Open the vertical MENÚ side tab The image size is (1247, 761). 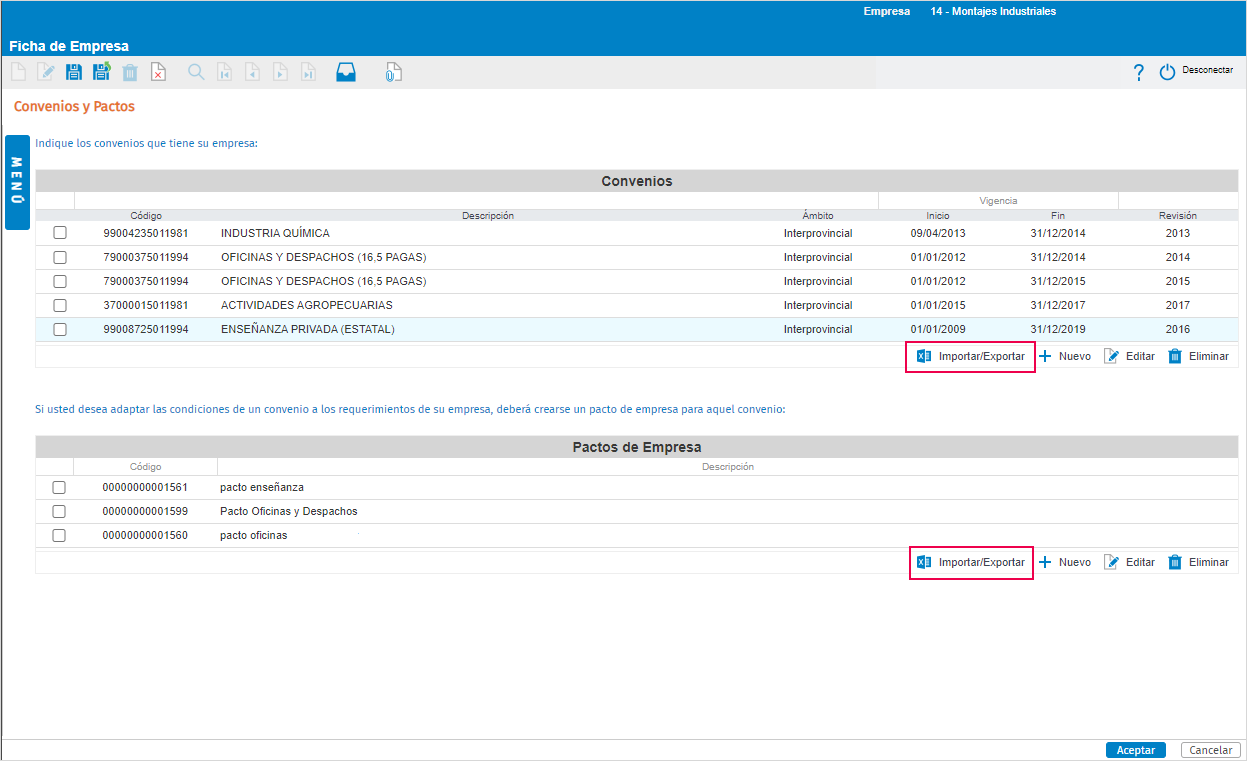(17, 182)
